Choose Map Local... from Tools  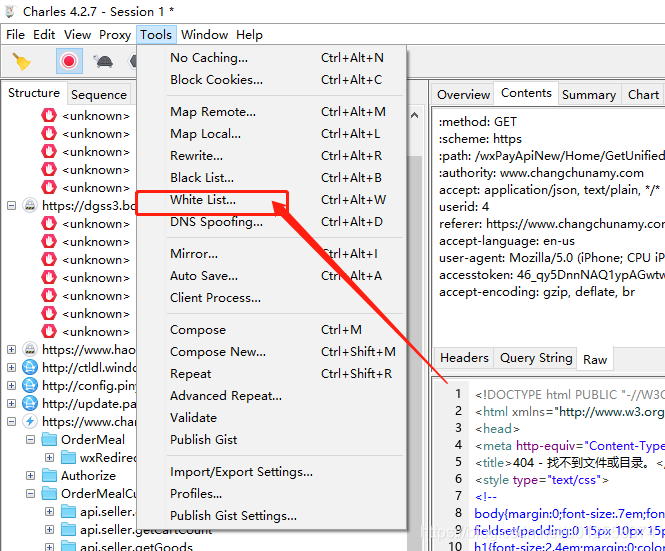[271, 134]
